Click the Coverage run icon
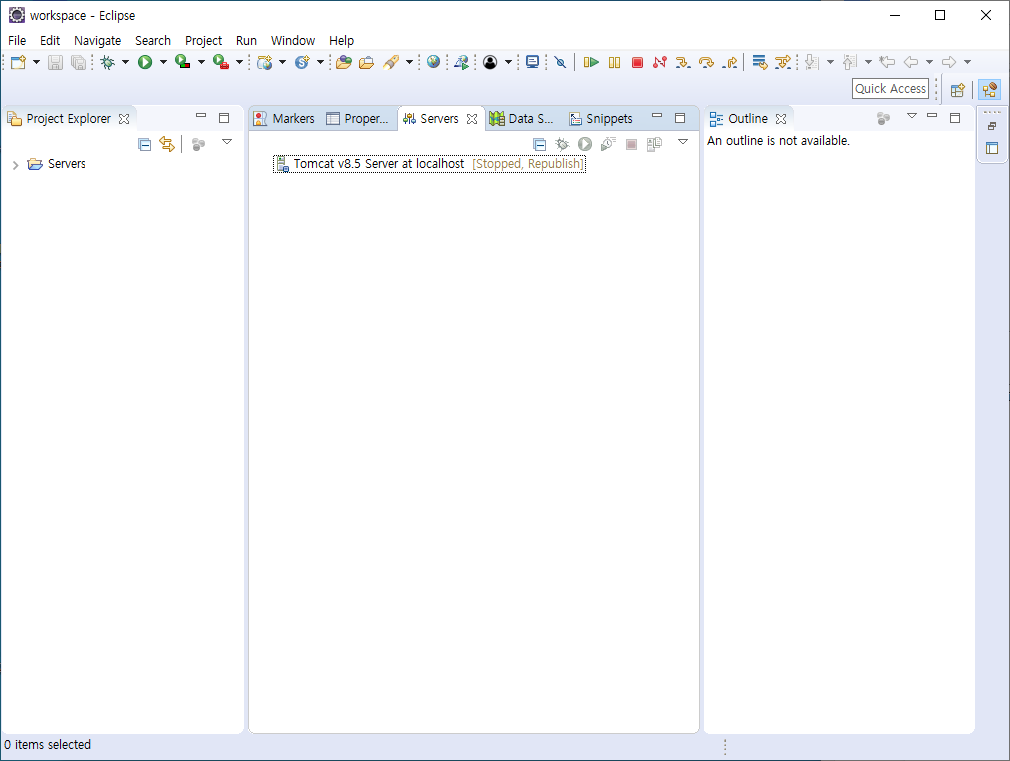 (x=183, y=62)
